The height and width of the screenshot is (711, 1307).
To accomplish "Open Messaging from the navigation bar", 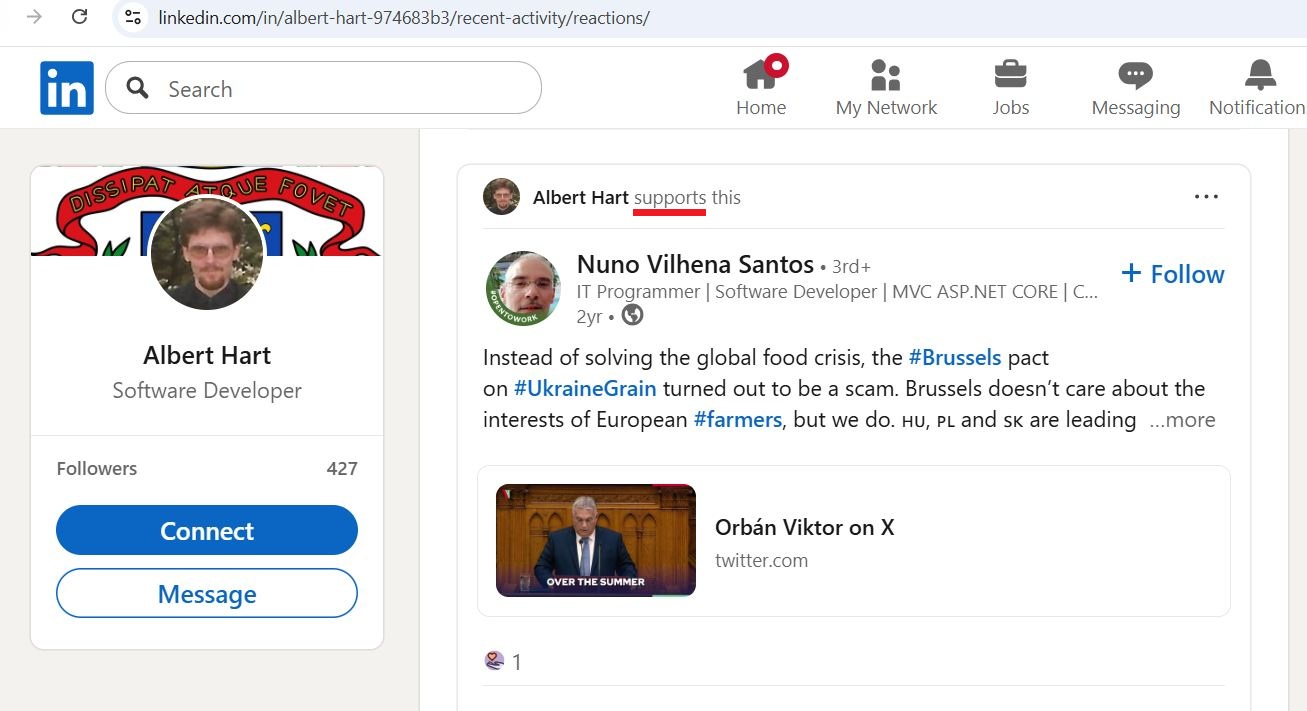I will click(x=1135, y=86).
